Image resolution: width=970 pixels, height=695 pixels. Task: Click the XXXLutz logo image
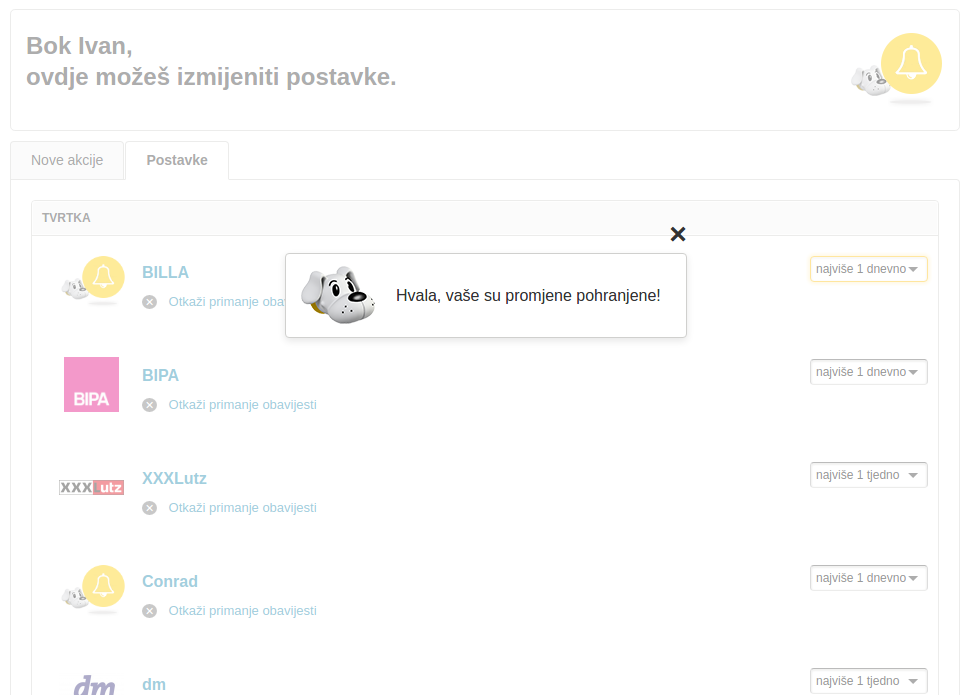pyautogui.click(x=91, y=487)
